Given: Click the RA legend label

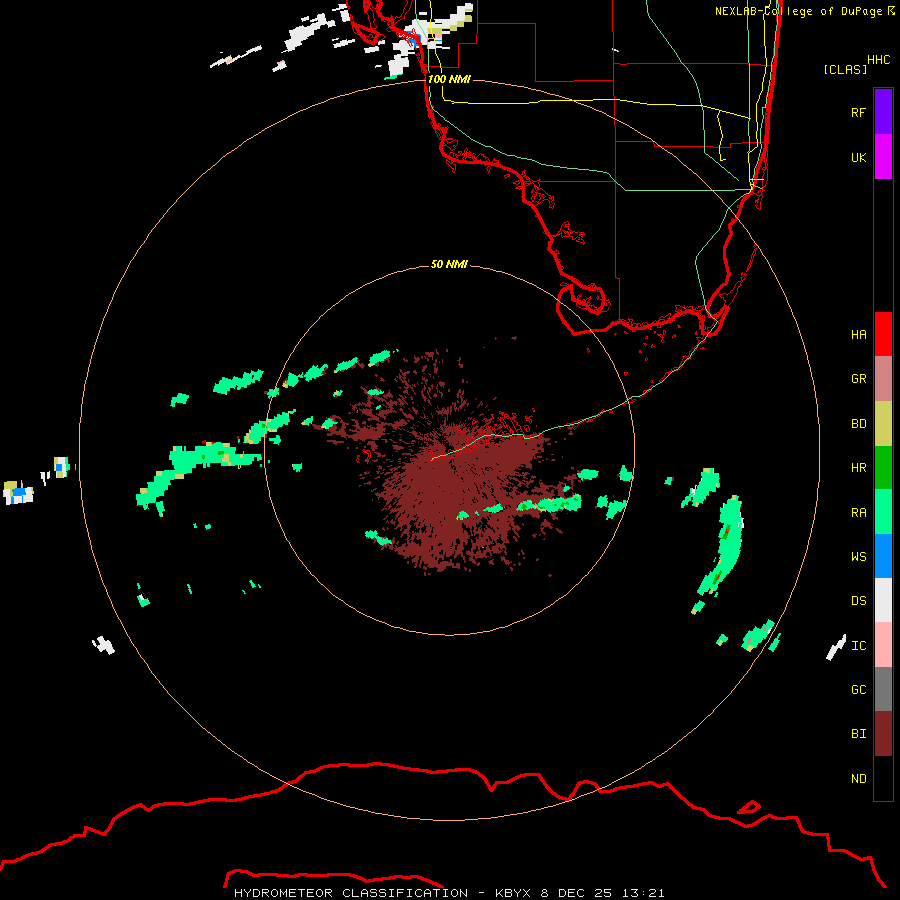Looking at the screenshot, I should point(858,513).
